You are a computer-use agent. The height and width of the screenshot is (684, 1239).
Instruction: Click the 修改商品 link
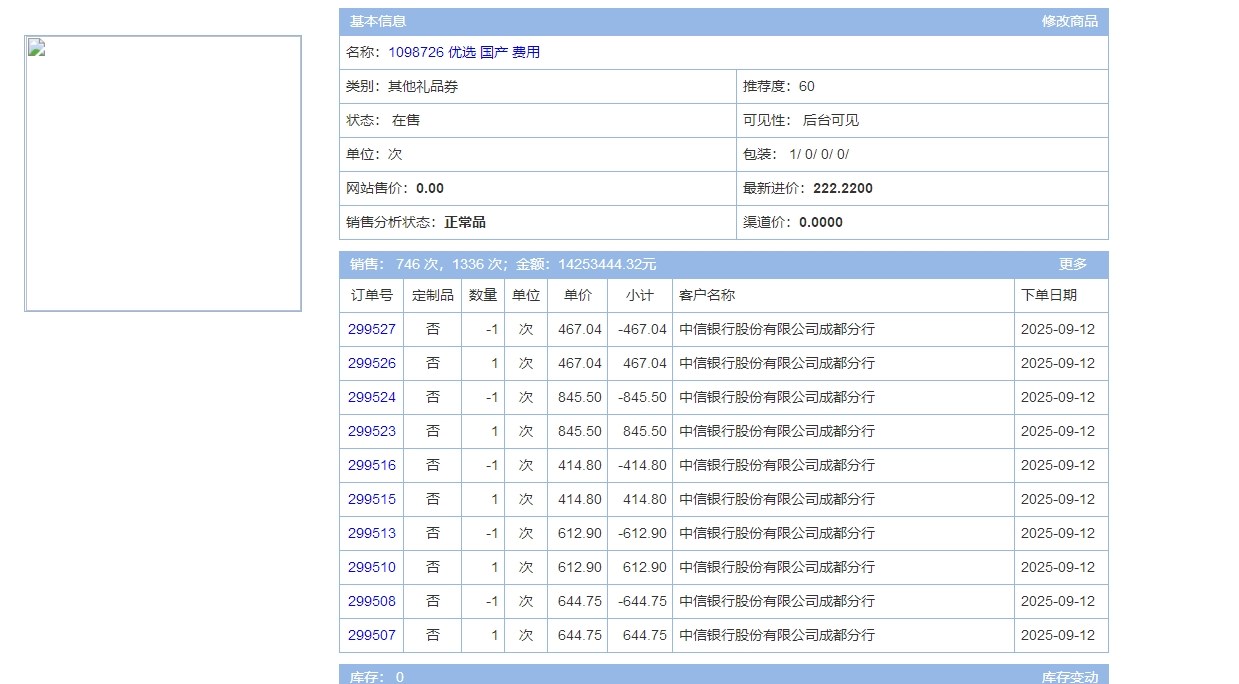pos(1069,21)
